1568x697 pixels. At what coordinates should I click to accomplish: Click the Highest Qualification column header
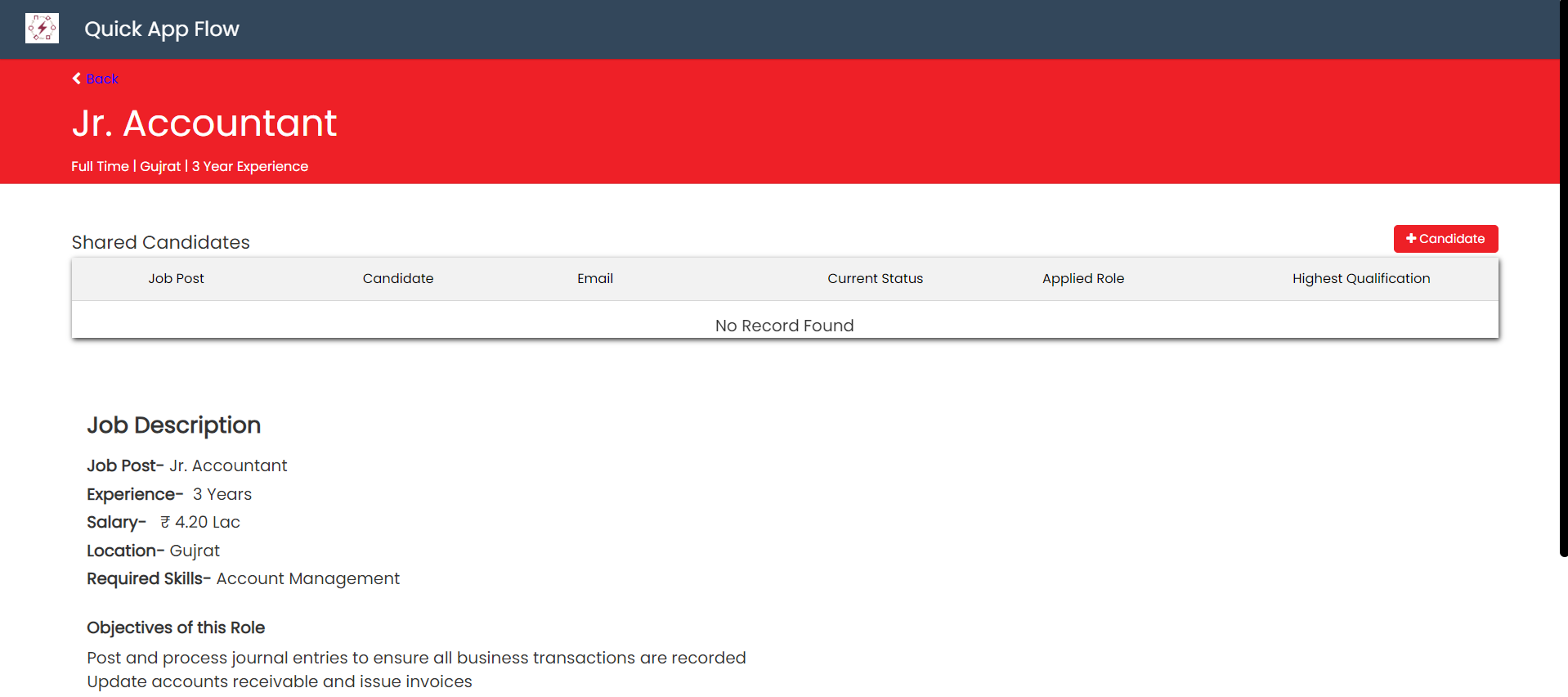click(1360, 279)
